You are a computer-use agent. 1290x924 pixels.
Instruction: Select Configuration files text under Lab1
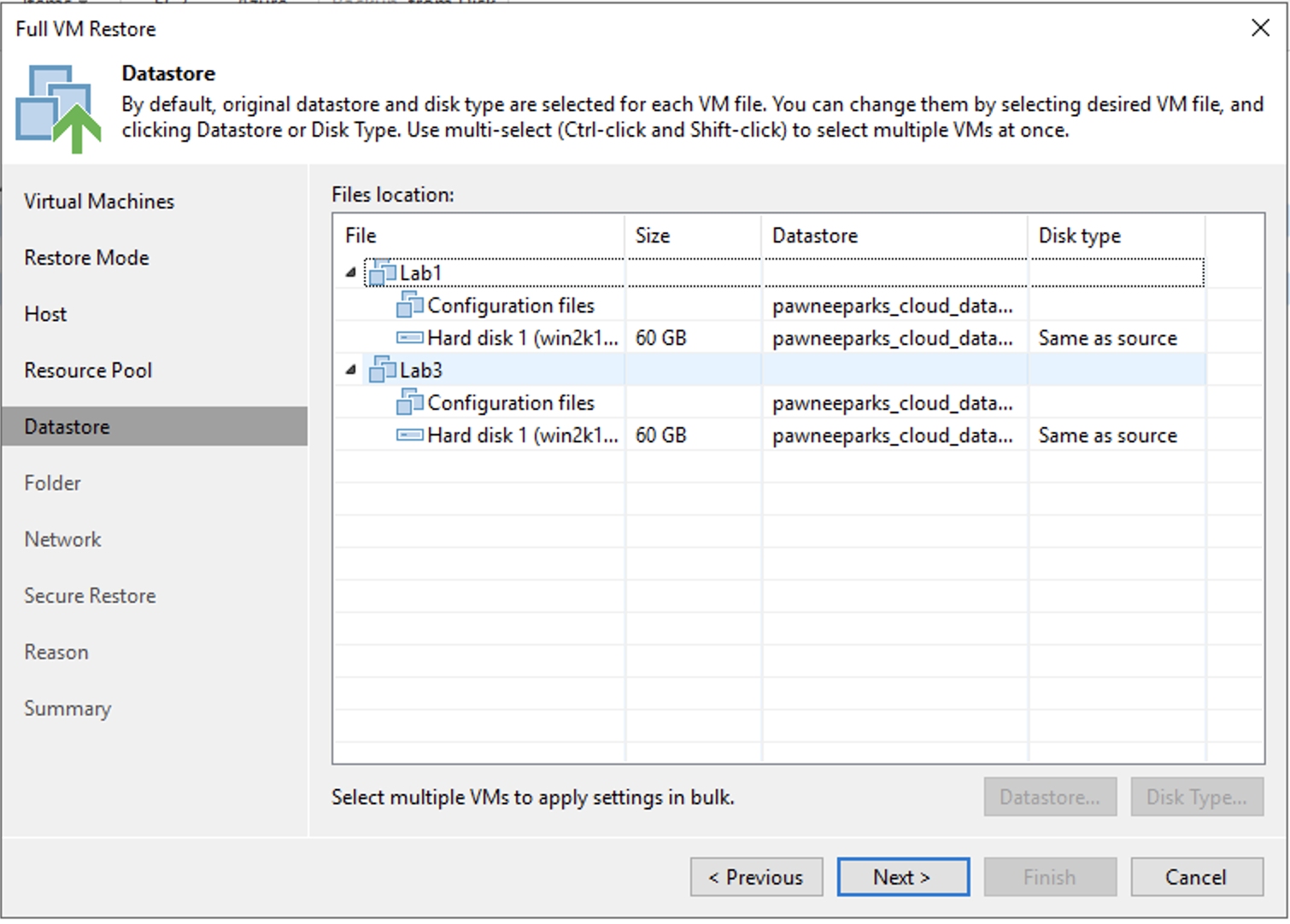[511, 306]
